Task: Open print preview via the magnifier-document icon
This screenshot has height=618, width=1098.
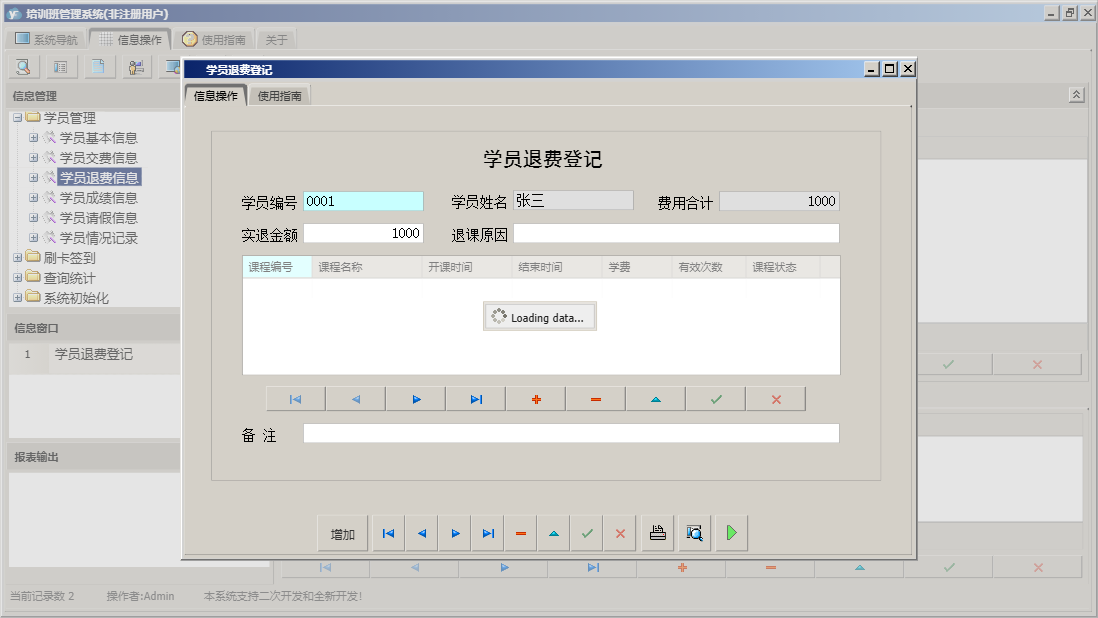Action: point(694,533)
